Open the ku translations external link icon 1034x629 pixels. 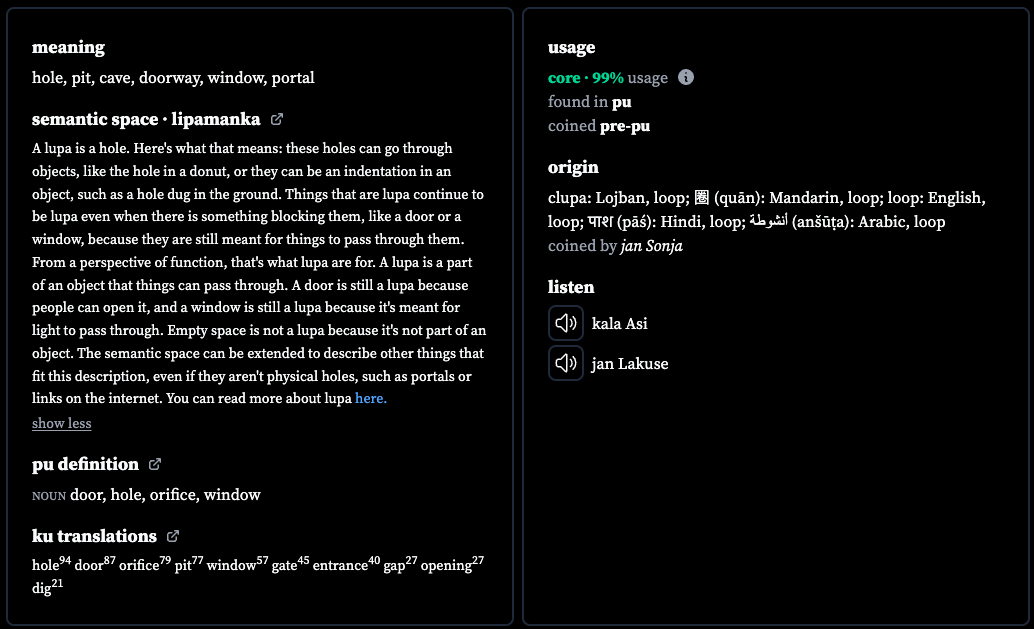click(x=173, y=536)
